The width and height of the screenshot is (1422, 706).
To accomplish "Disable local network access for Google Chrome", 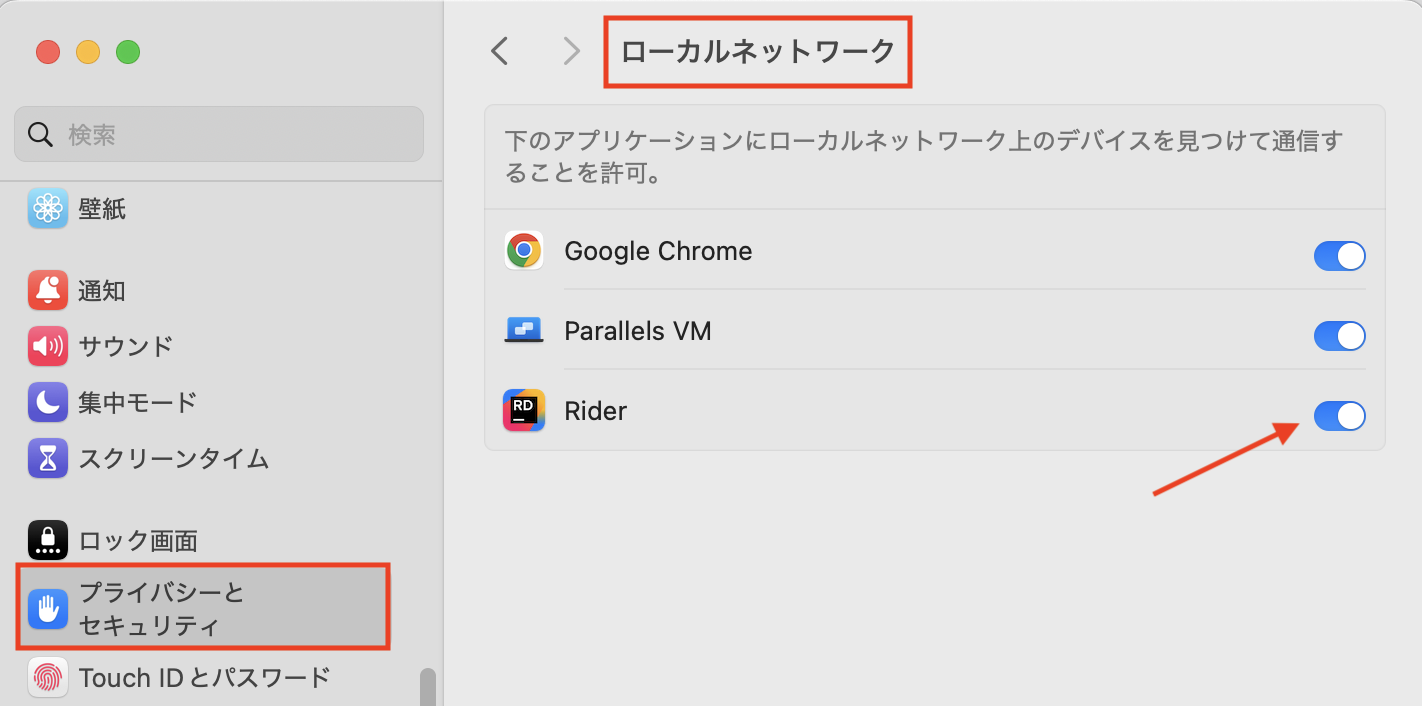I will pos(1339,256).
